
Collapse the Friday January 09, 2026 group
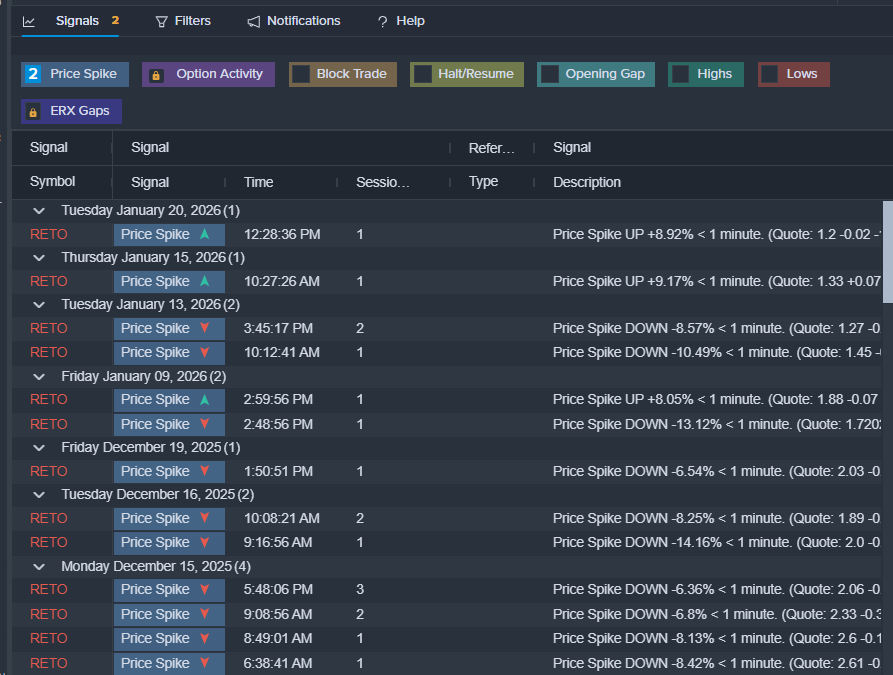39,376
